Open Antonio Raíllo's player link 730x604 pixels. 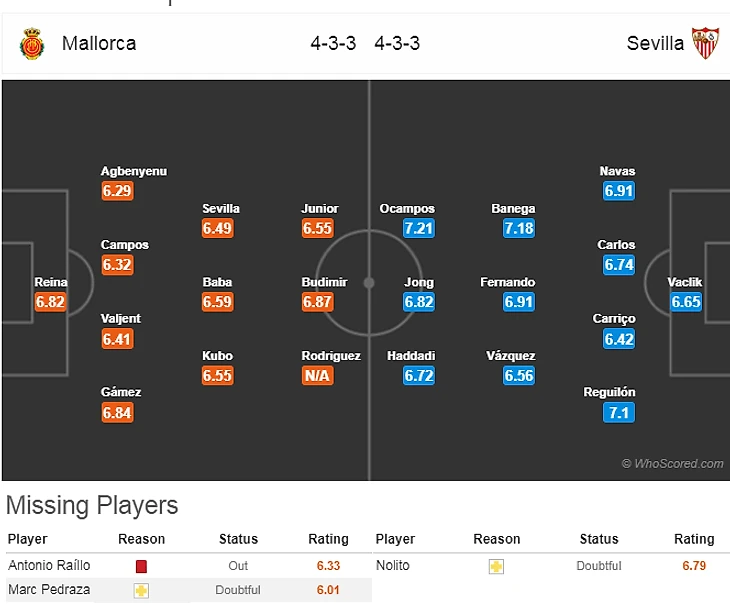(49, 566)
